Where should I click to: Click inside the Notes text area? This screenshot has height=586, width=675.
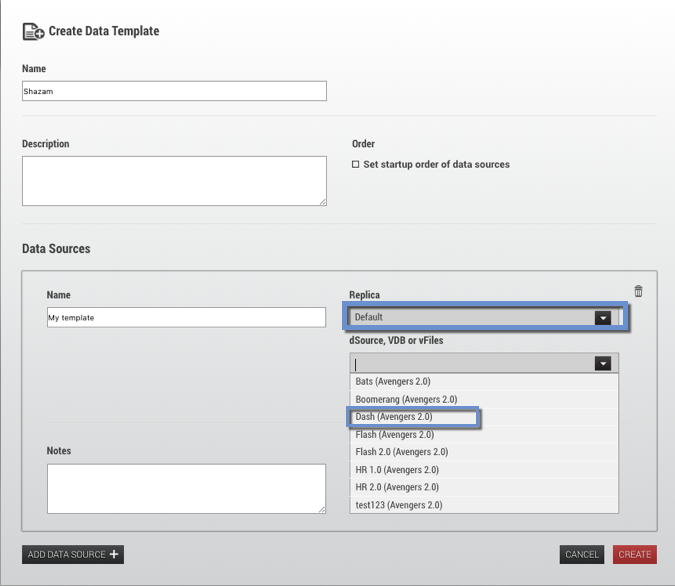[x=186, y=488]
